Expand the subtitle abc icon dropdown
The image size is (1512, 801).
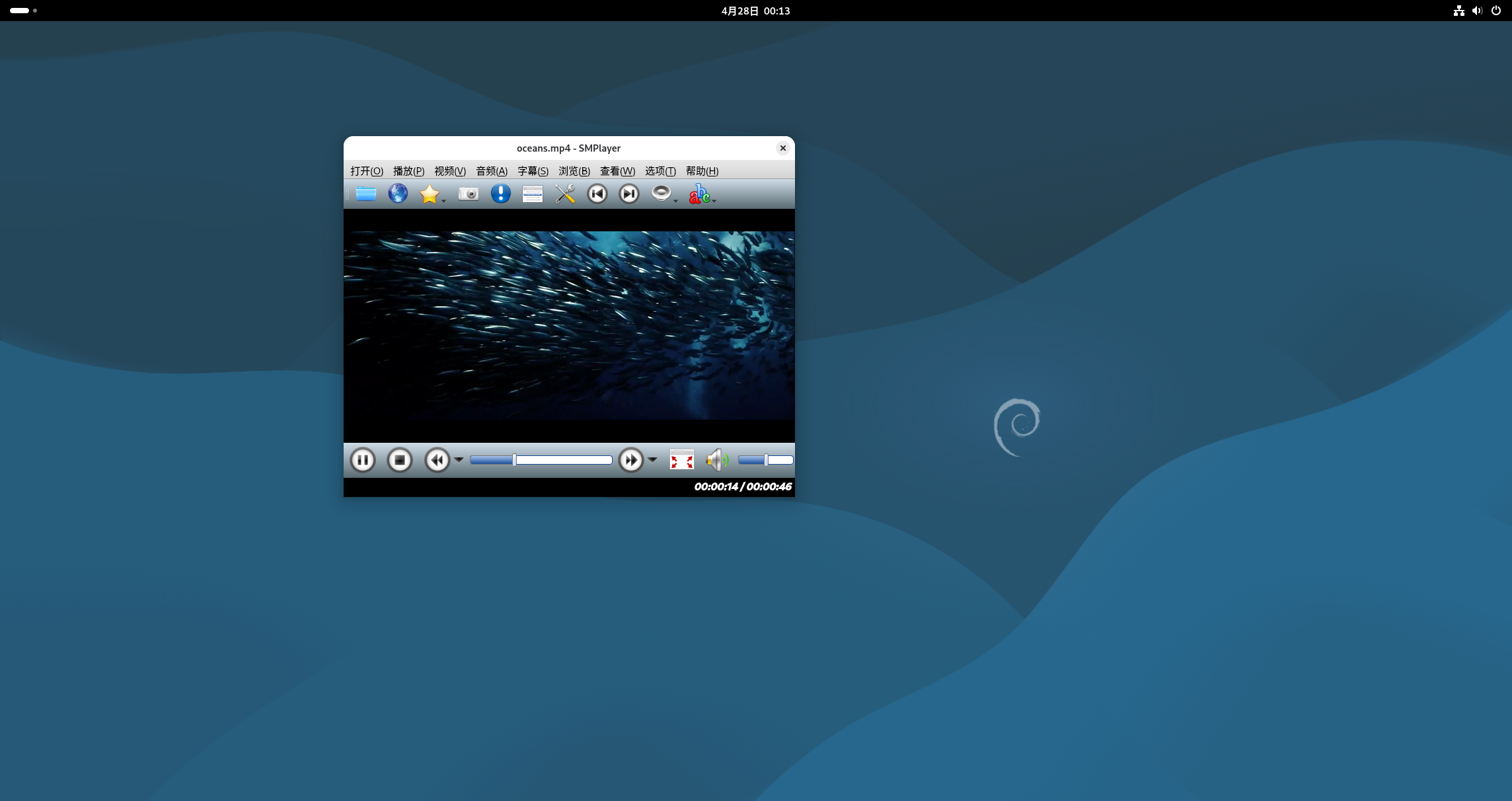tap(714, 200)
